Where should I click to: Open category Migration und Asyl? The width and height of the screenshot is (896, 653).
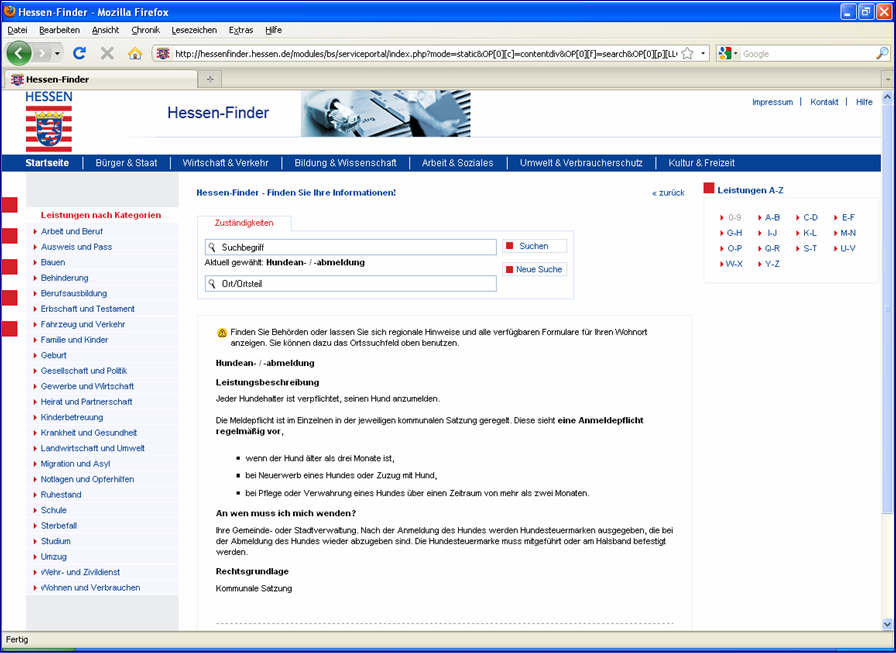point(75,464)
